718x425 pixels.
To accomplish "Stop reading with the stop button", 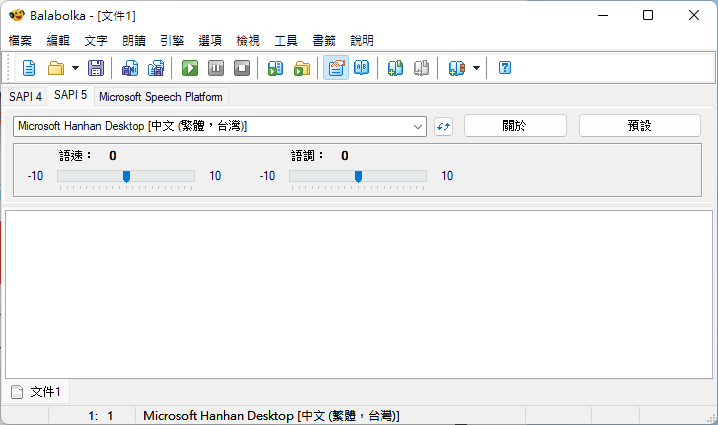I will [242, 68].
